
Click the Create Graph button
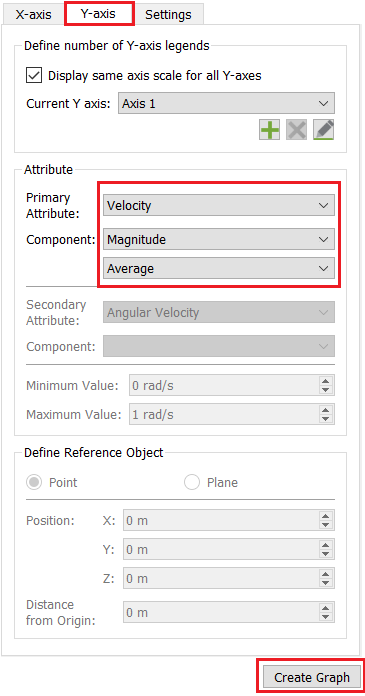coord(312,677)
